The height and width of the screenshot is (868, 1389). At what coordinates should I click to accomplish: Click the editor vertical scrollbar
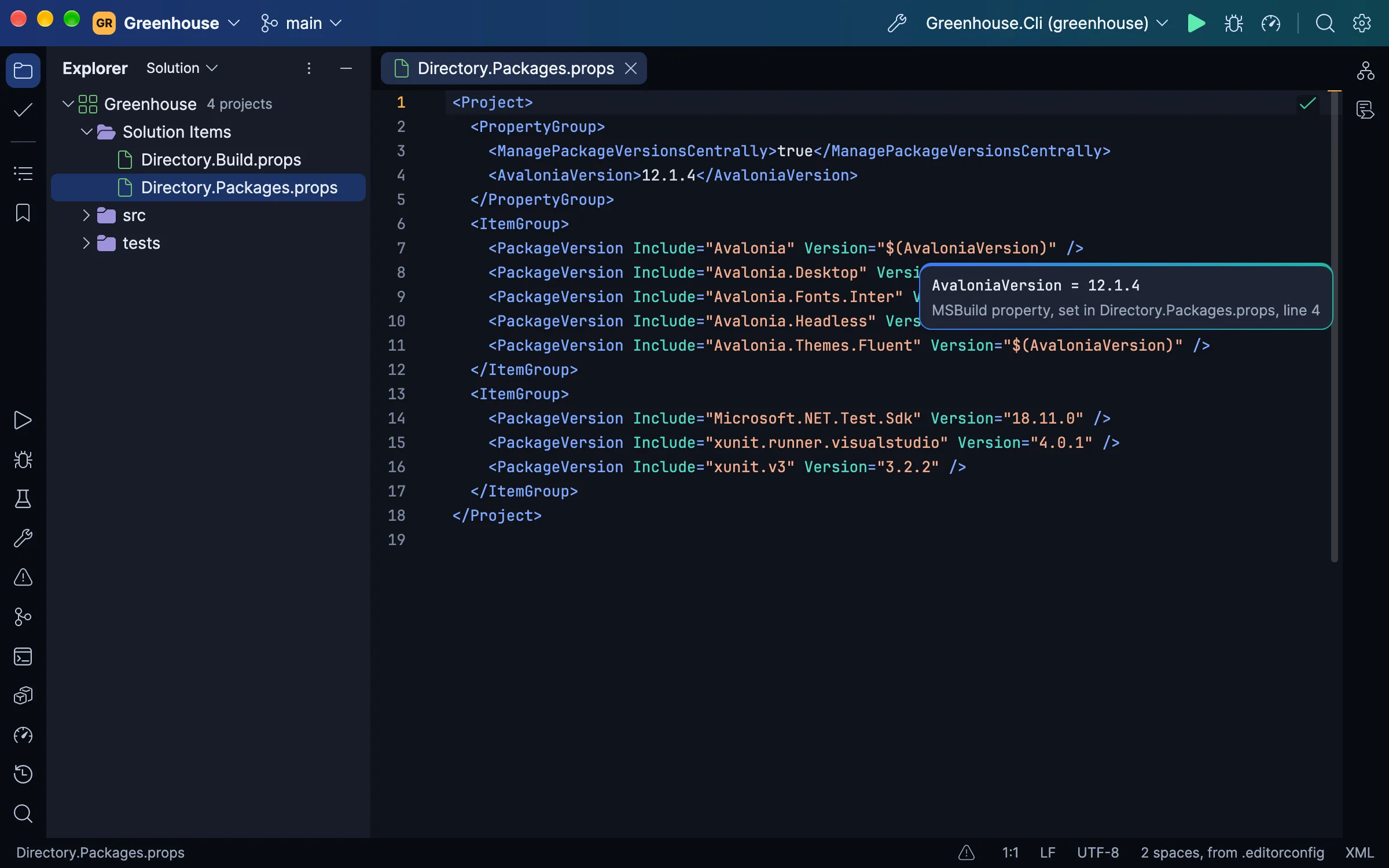1335,327
